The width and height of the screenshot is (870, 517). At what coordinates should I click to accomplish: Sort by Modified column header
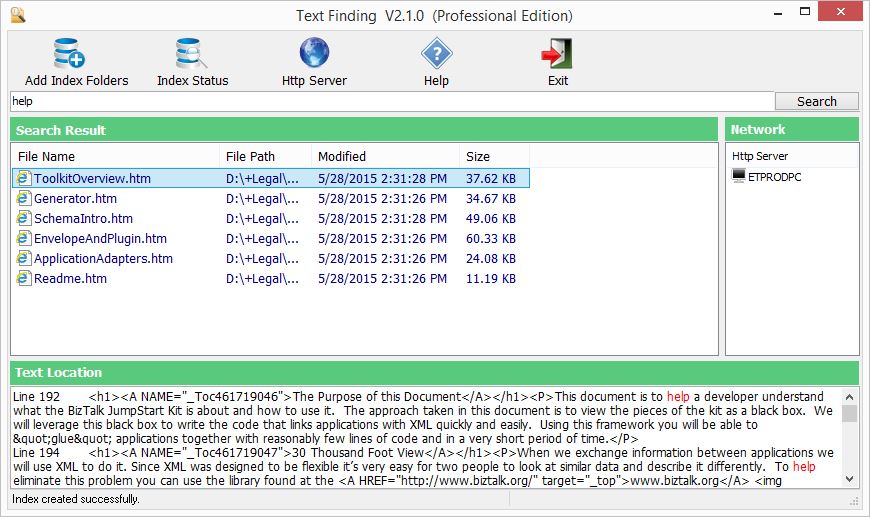click(385, 156)
